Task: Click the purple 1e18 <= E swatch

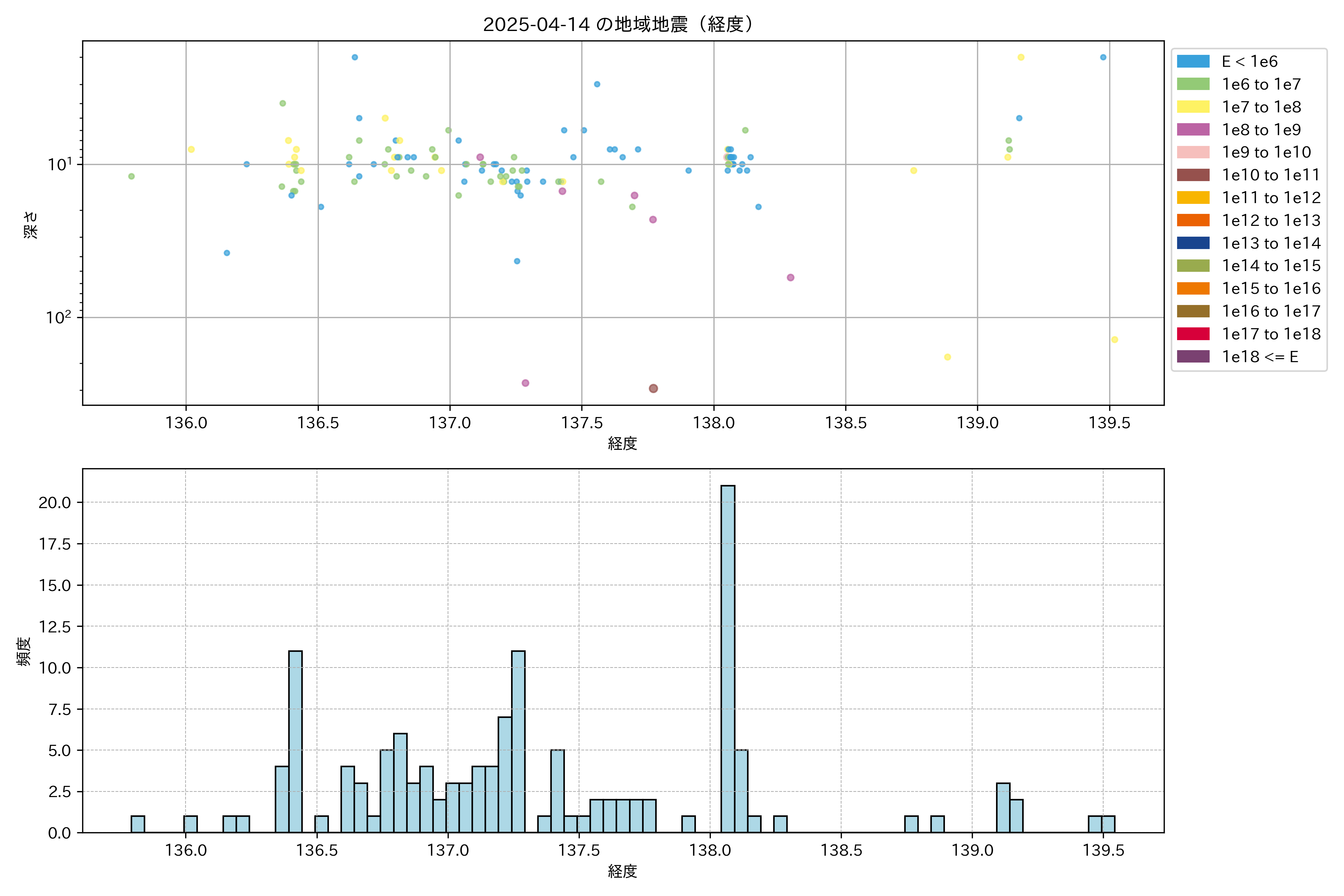Action: (x=1193, y=357)
